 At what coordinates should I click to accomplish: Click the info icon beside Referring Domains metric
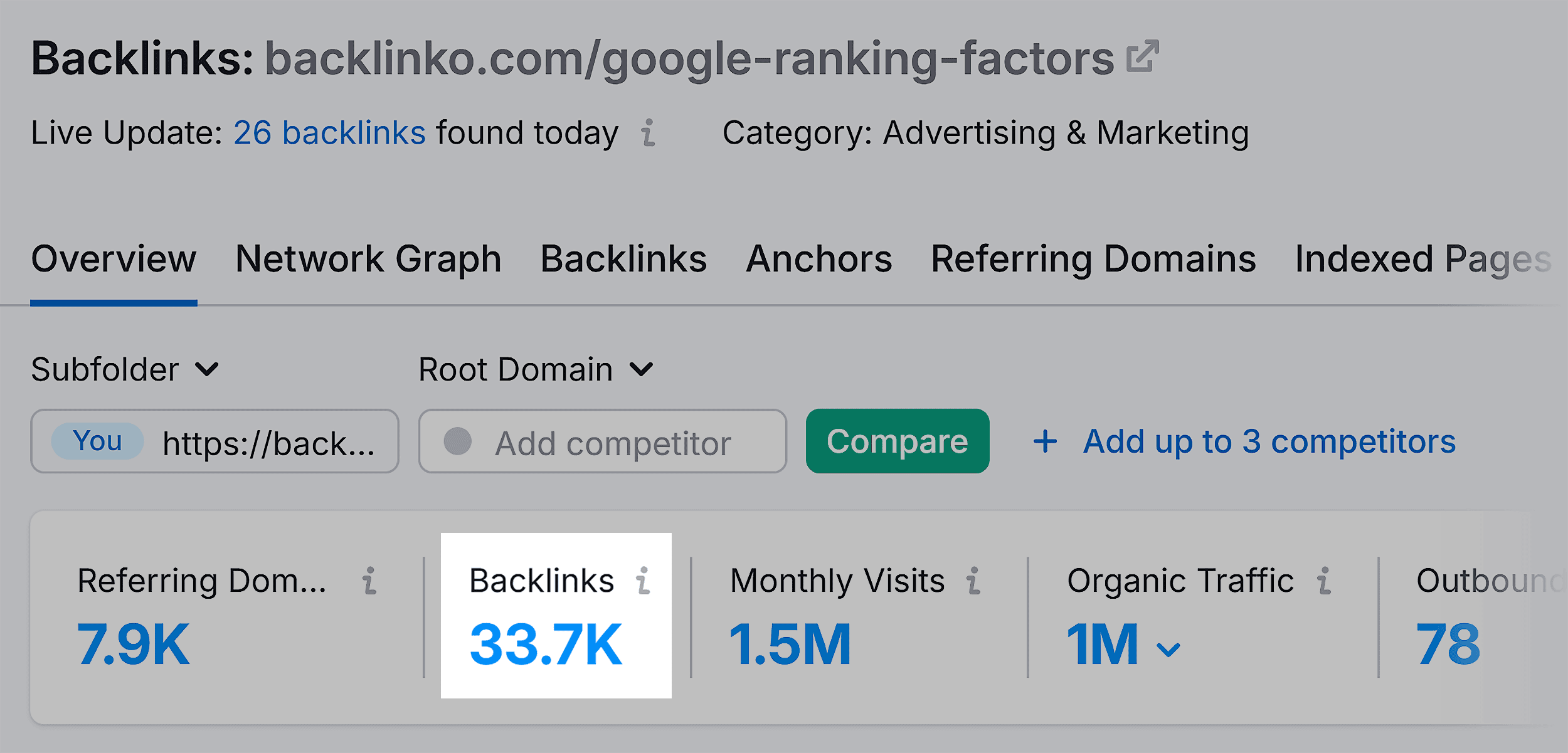tap(370, 582)
